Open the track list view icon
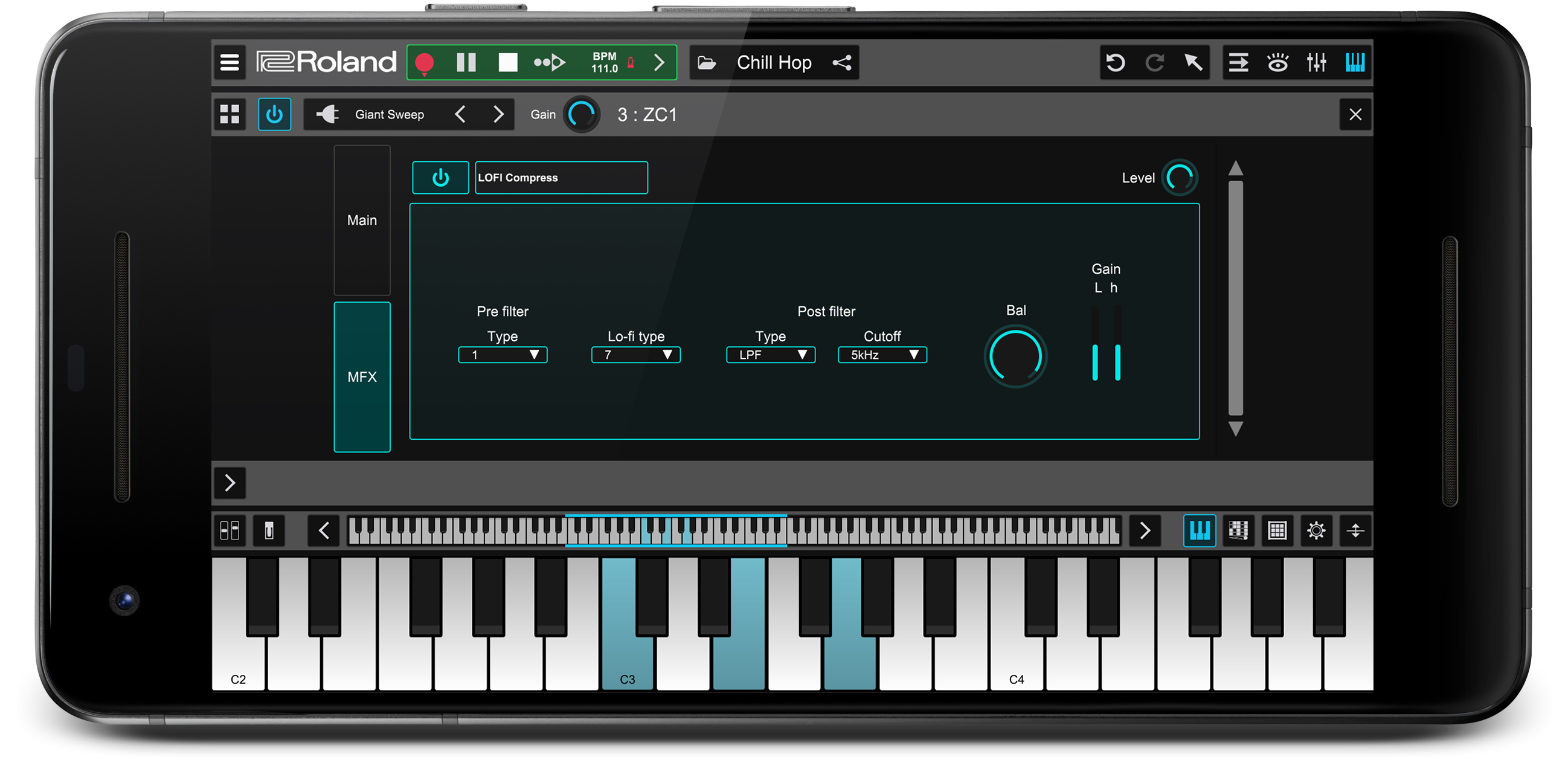The height and width of the screenshot is (760, 1568). tap(1238, 62)
